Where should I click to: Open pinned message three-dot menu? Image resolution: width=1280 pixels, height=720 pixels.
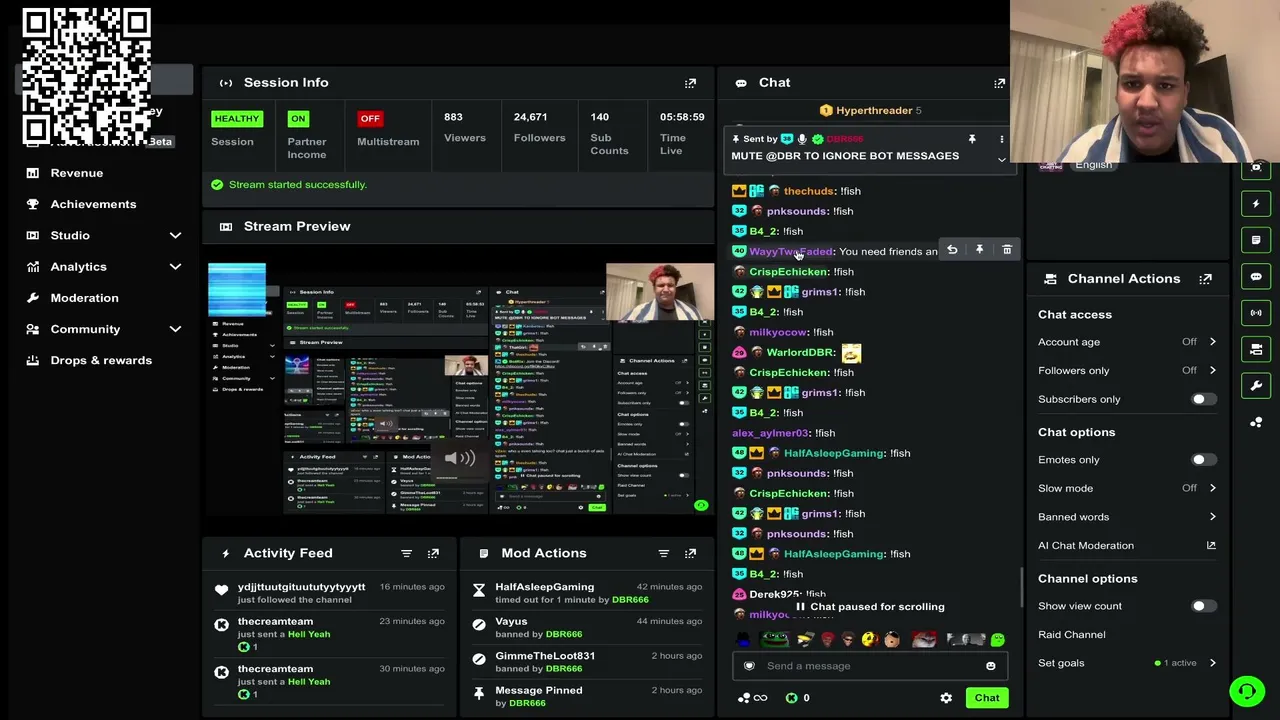tap(1001, 139)
